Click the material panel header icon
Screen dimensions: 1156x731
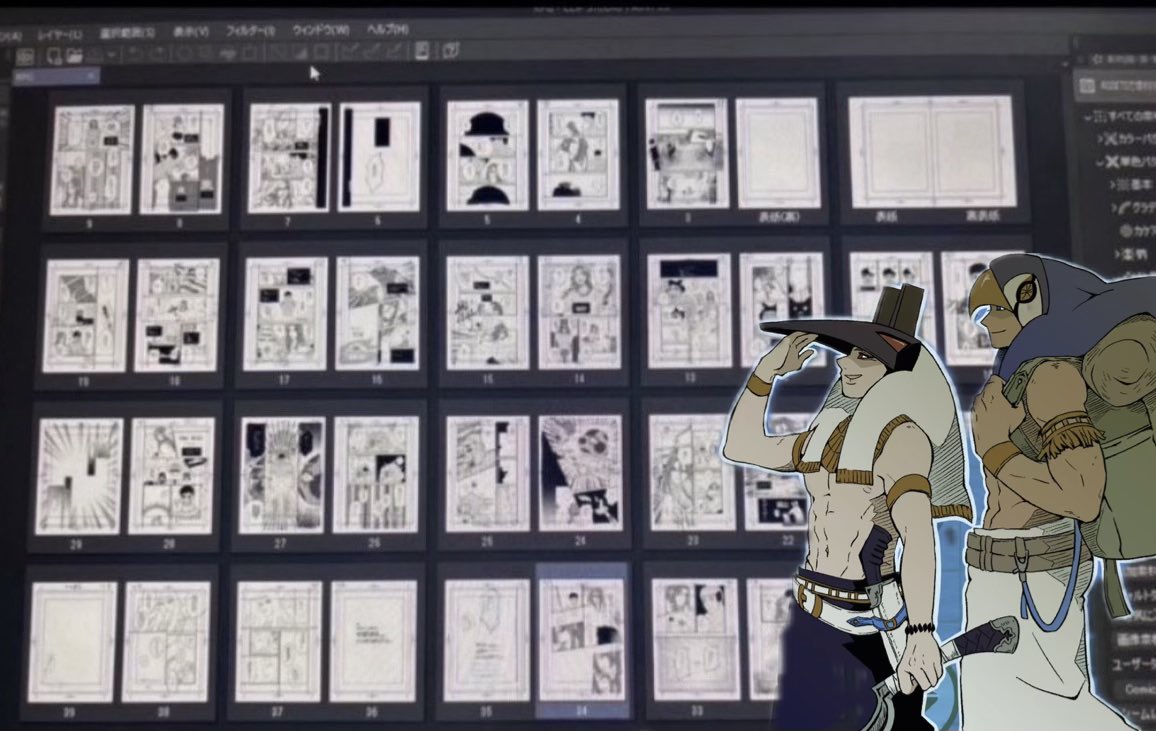pos(1087,85)
